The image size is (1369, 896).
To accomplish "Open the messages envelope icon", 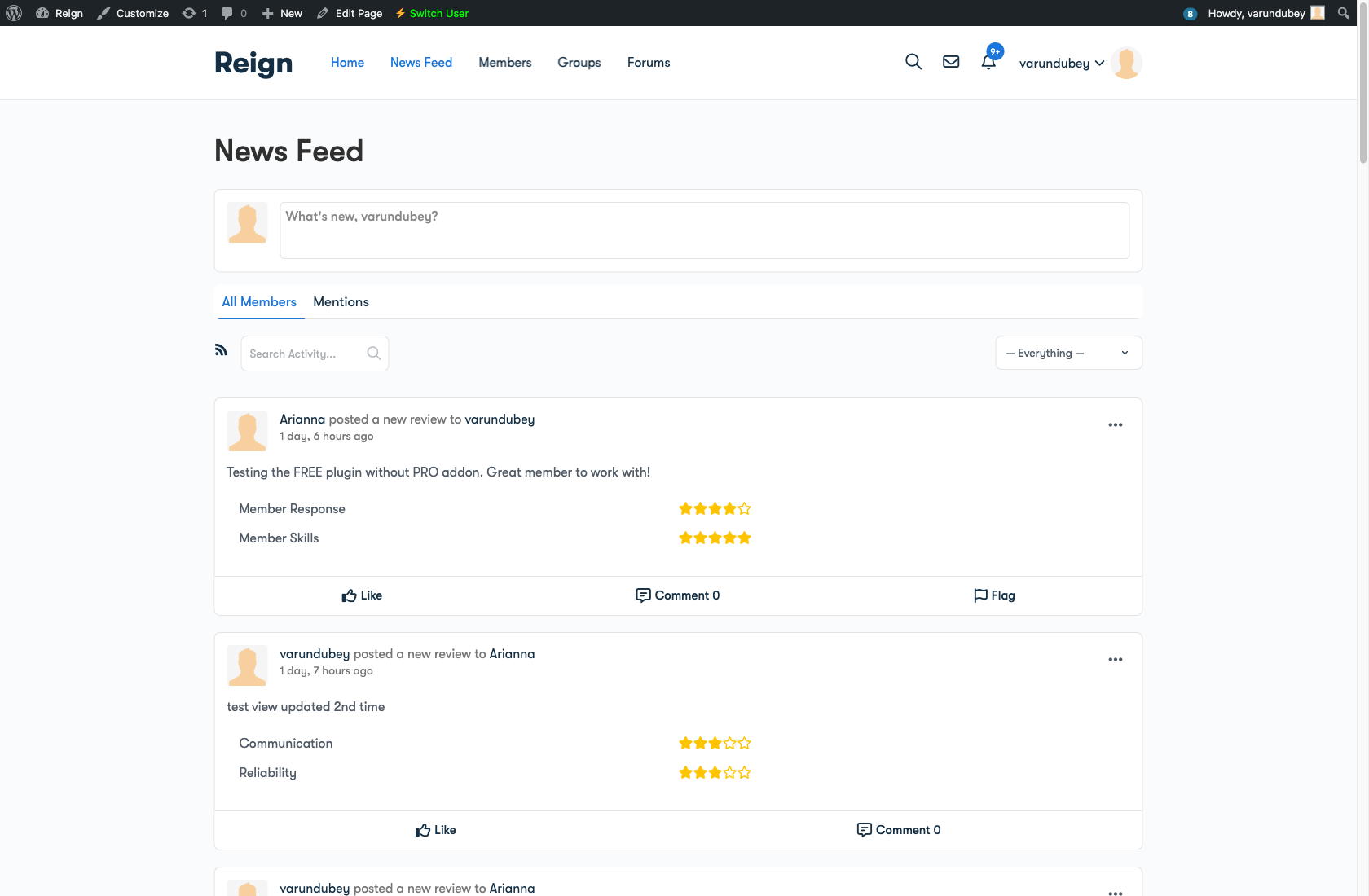I will point(950,61).
